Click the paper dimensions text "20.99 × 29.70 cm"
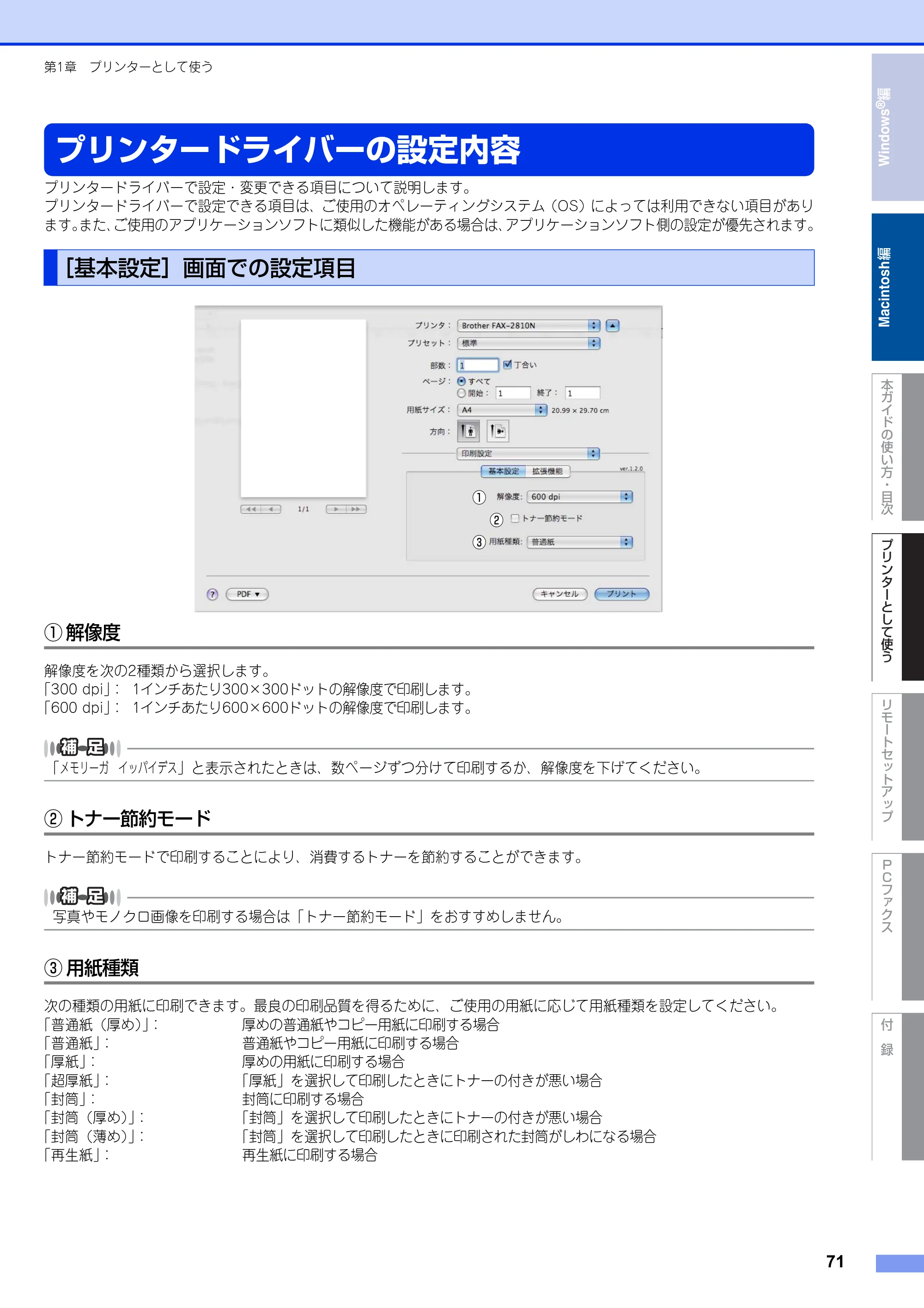The width and height of the screenshot is (924, 1308). tap(580, 410)
